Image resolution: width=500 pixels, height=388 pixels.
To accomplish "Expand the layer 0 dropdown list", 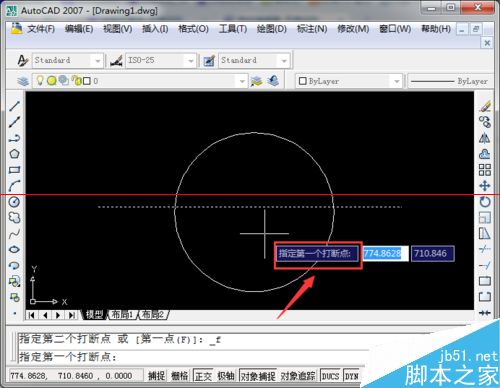I will click(242, 81).
